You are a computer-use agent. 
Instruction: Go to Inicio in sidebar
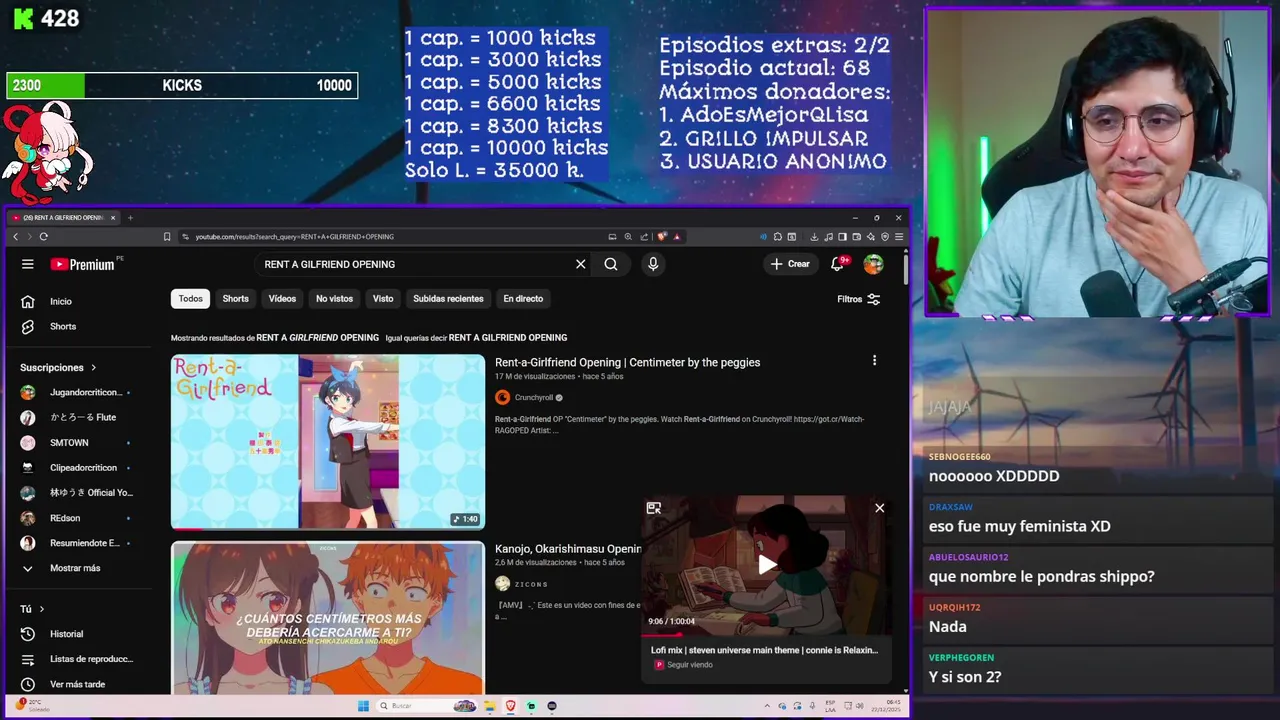point(62,301)
